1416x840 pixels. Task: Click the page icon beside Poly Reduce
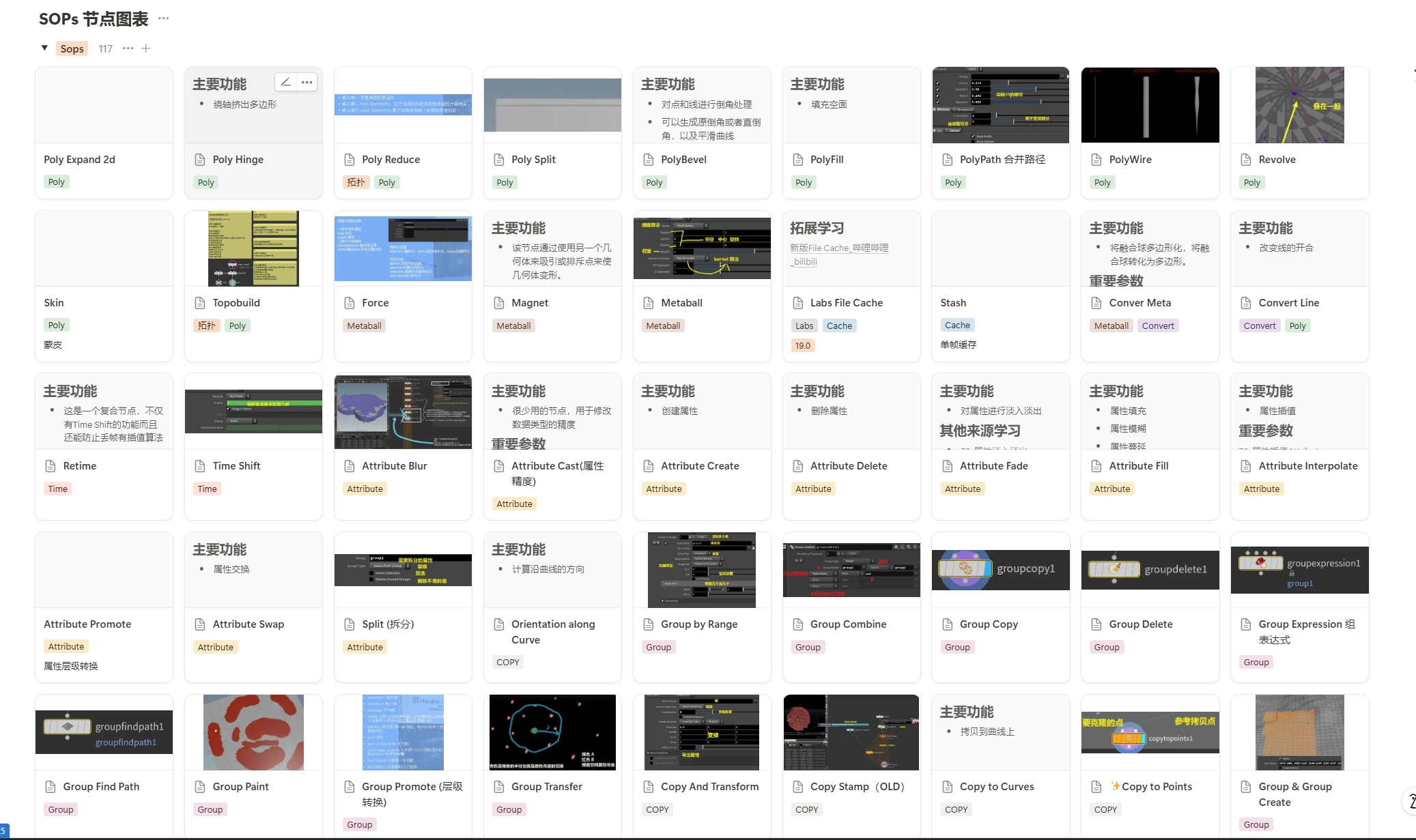350,160
